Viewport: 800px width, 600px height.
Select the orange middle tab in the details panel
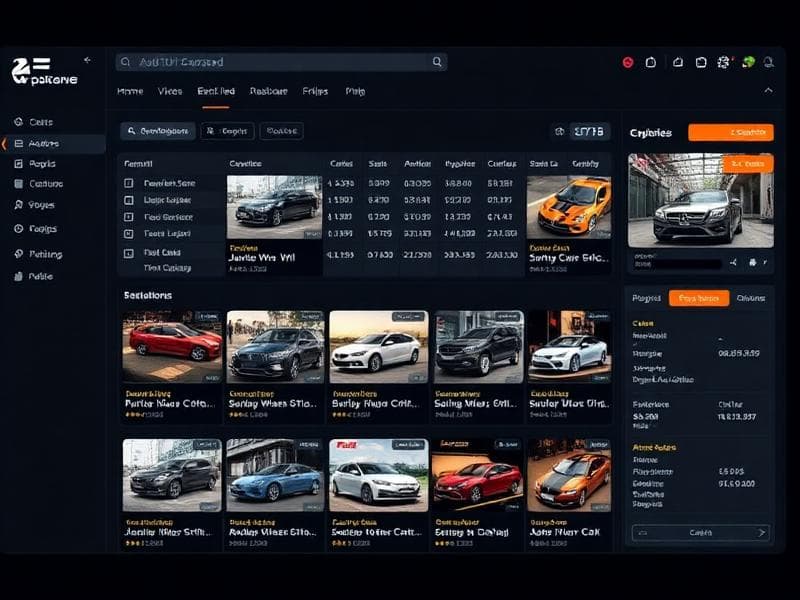tap(699, 298)
